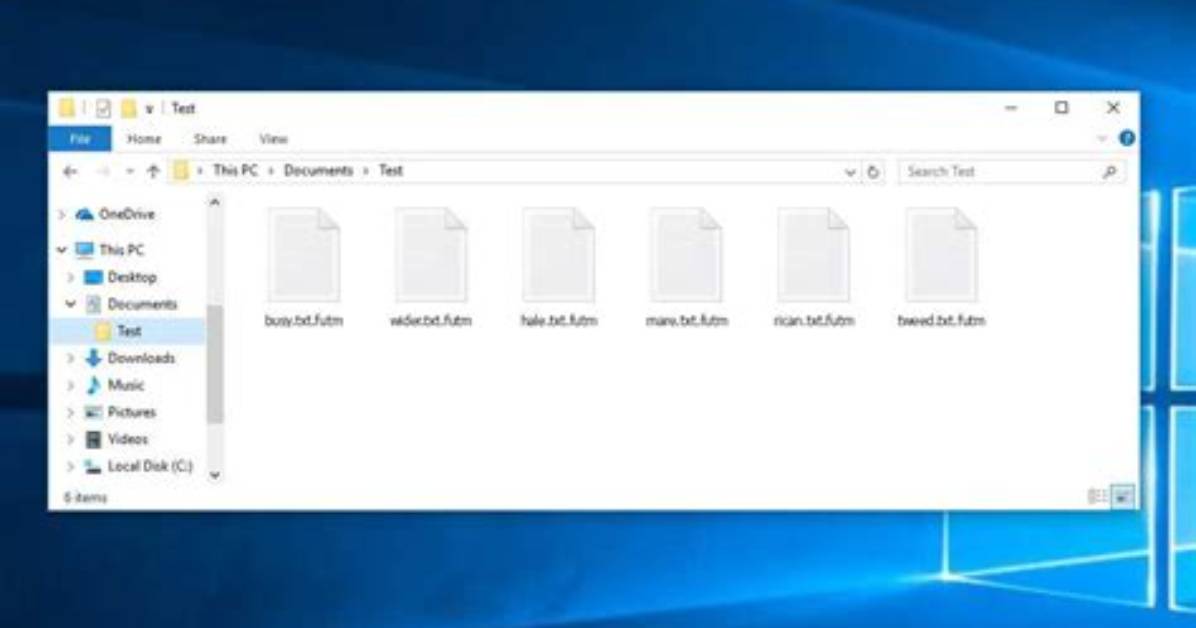
Task: Expand the Local Disk (C:) node
Action: [x=71, y=466]
